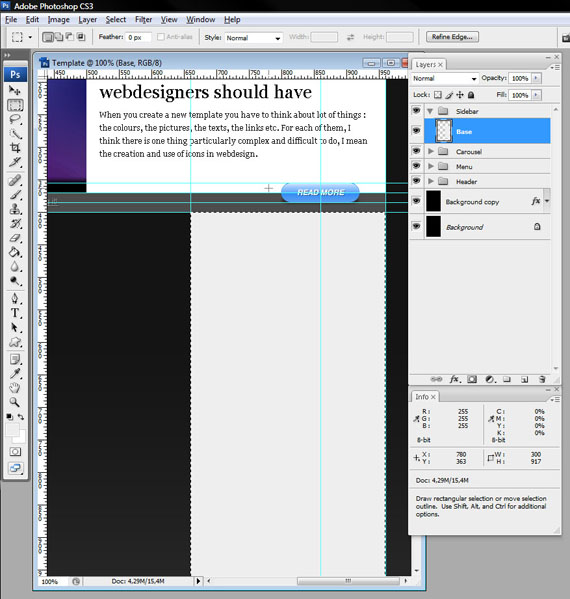Create new fill or adjustment layer
Screen dimensions: 570x599
[x=490, y=379]
